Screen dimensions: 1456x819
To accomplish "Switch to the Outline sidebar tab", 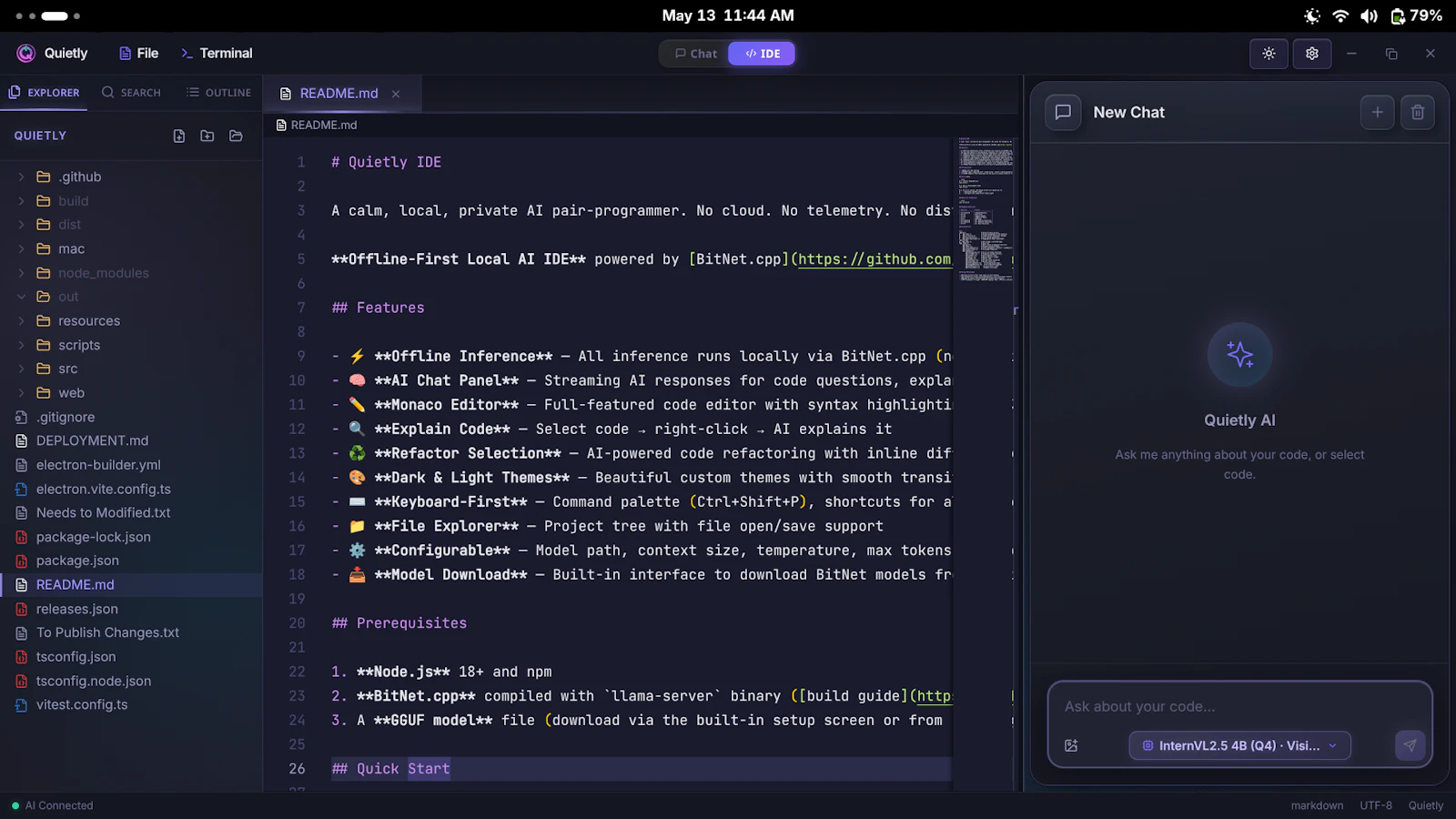I will tap(218, 93).
